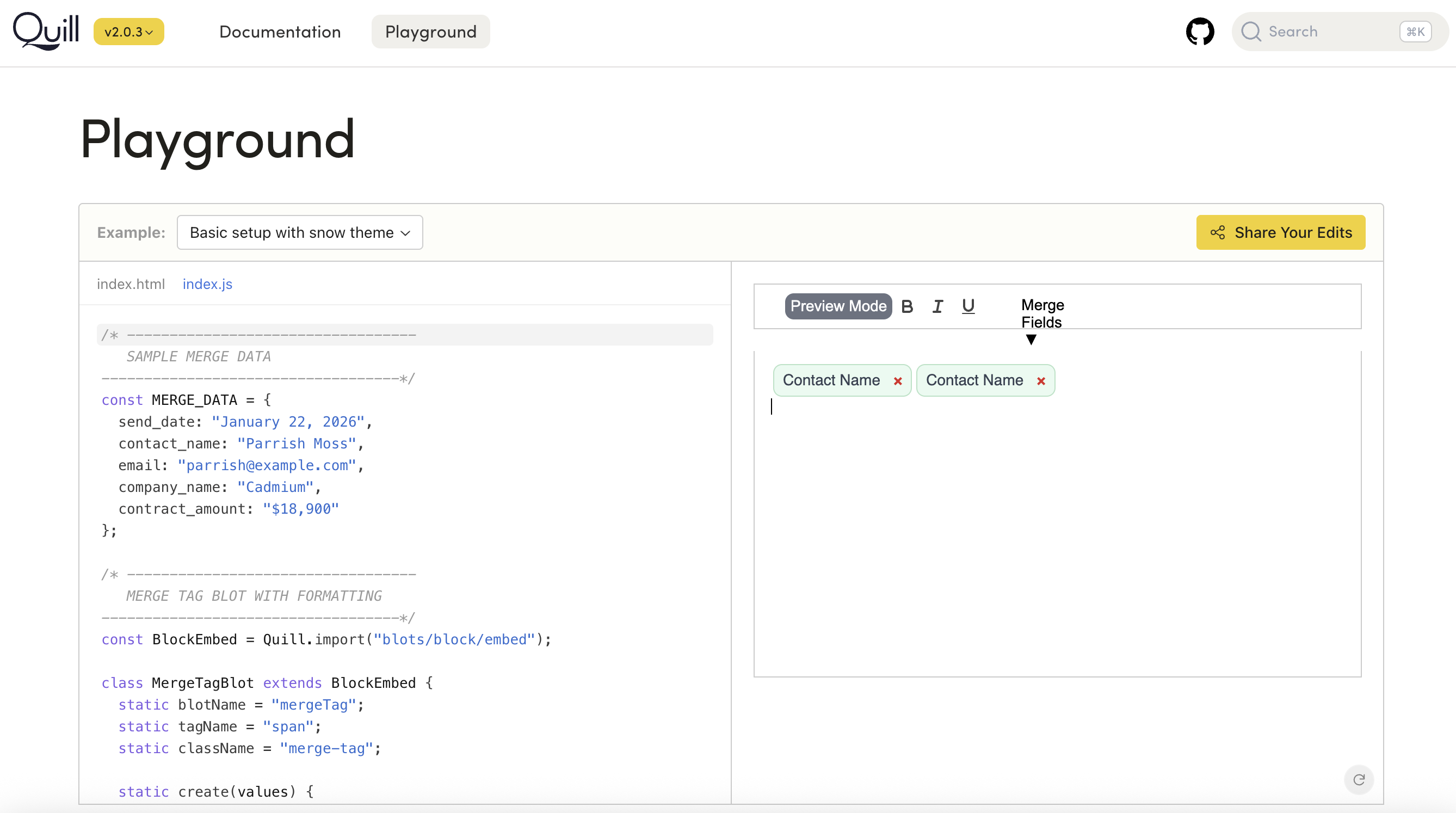Click the MERGE_DATA constant name

coord(194,400)
